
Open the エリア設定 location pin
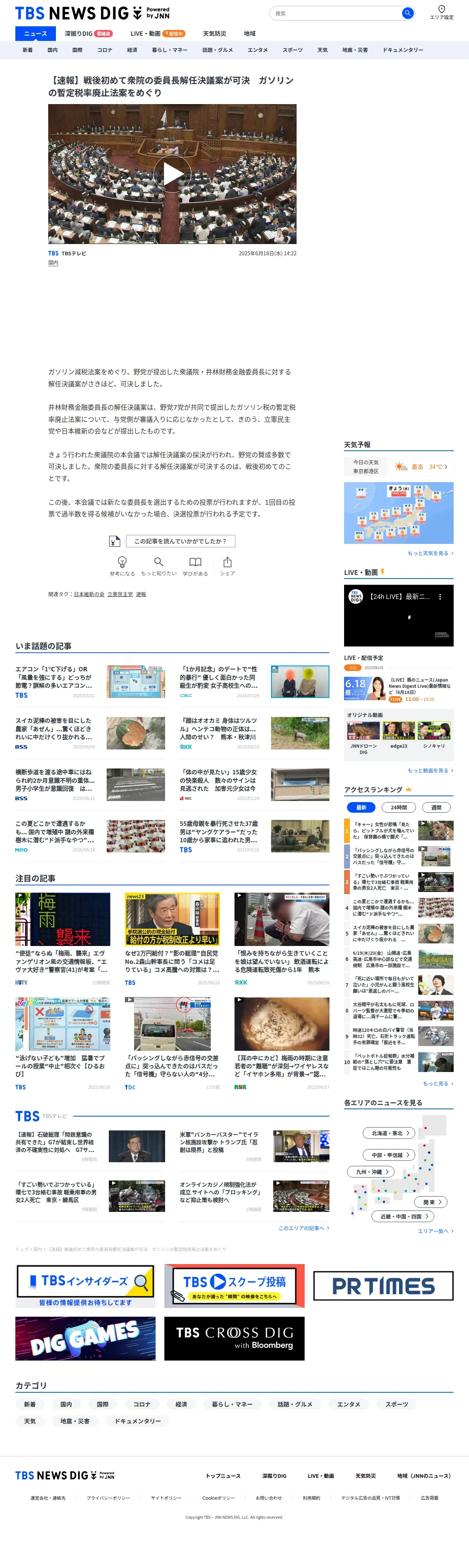click(442, 12)
